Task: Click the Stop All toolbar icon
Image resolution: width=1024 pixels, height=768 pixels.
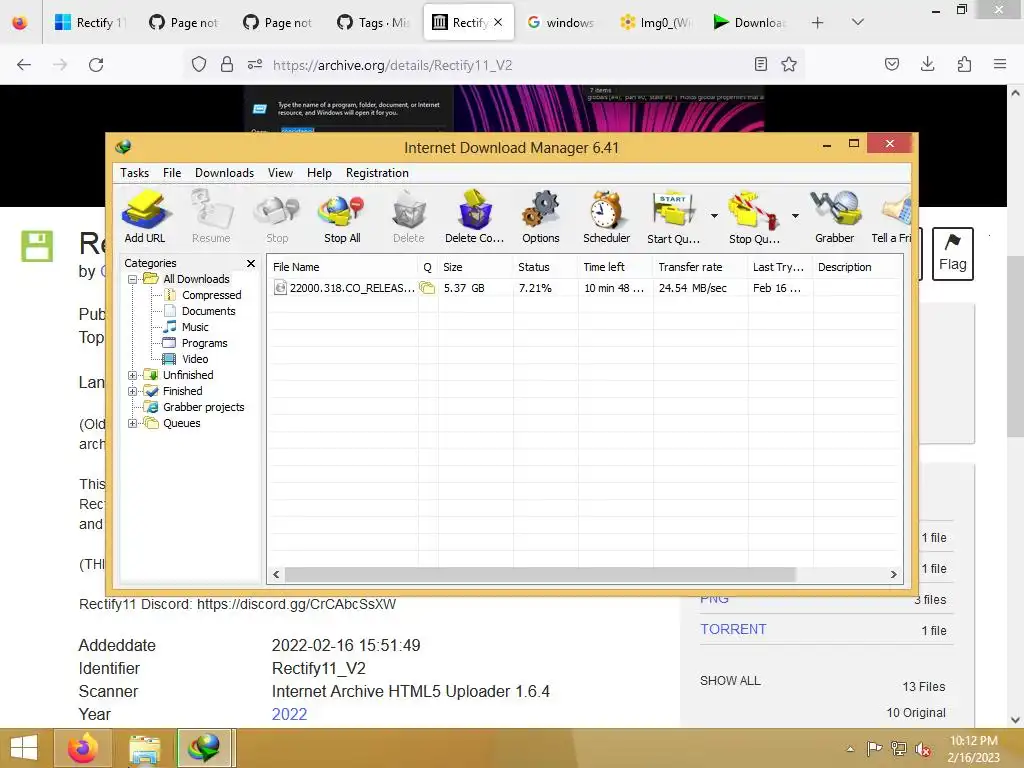Action: [x=342, y=217]
